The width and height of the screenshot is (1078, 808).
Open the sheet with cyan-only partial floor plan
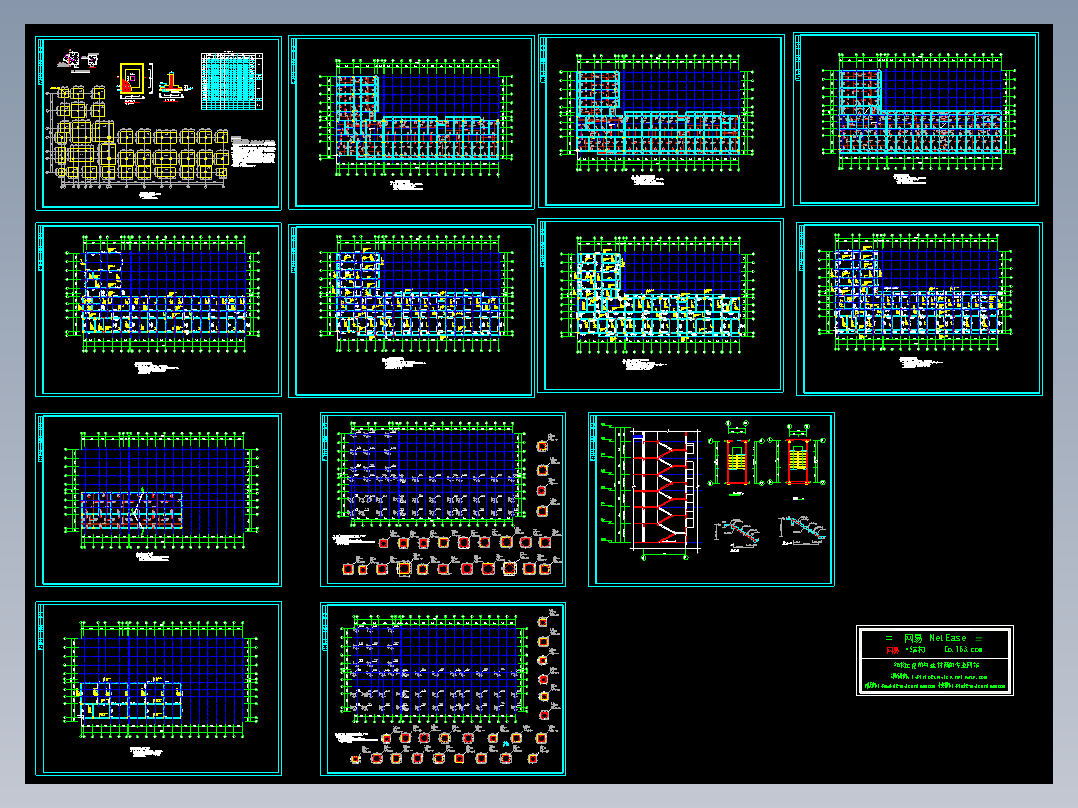(158, 689)
